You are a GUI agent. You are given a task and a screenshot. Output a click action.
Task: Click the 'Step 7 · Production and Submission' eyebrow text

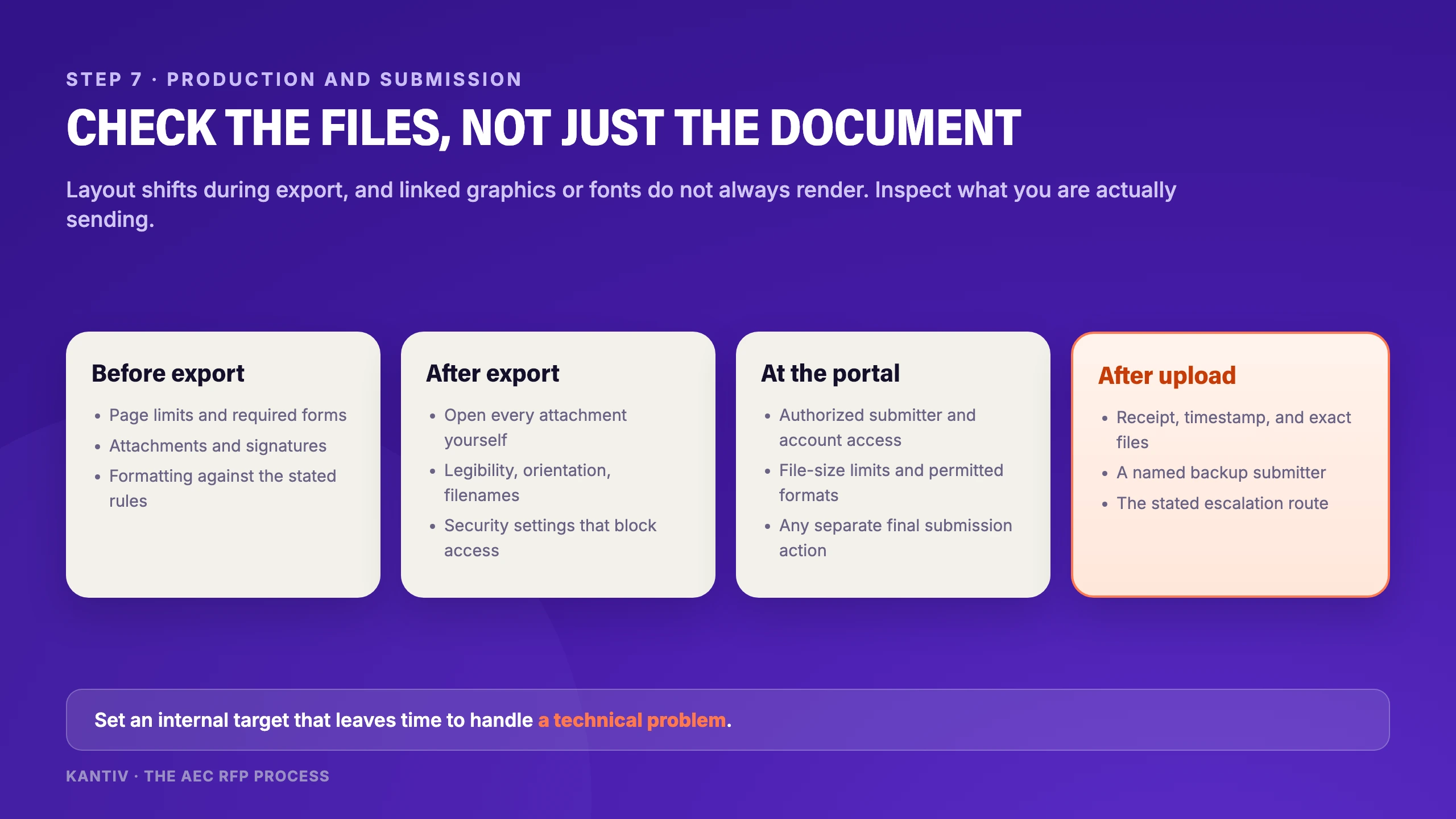pyautogui.click(x=294, y=79)
